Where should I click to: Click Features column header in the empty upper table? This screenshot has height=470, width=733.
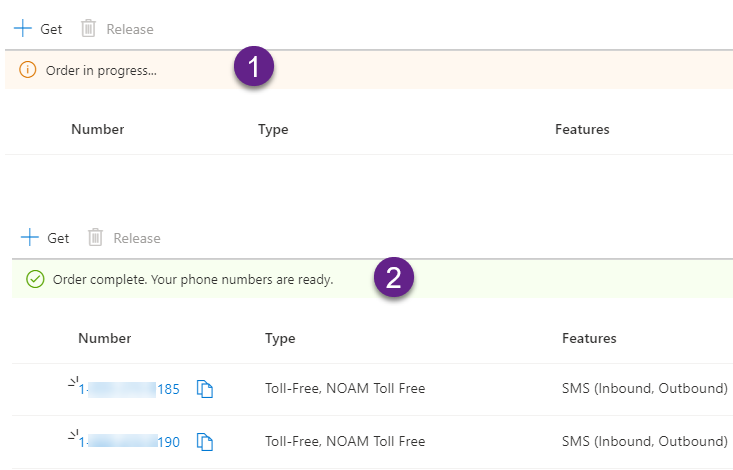582,129
